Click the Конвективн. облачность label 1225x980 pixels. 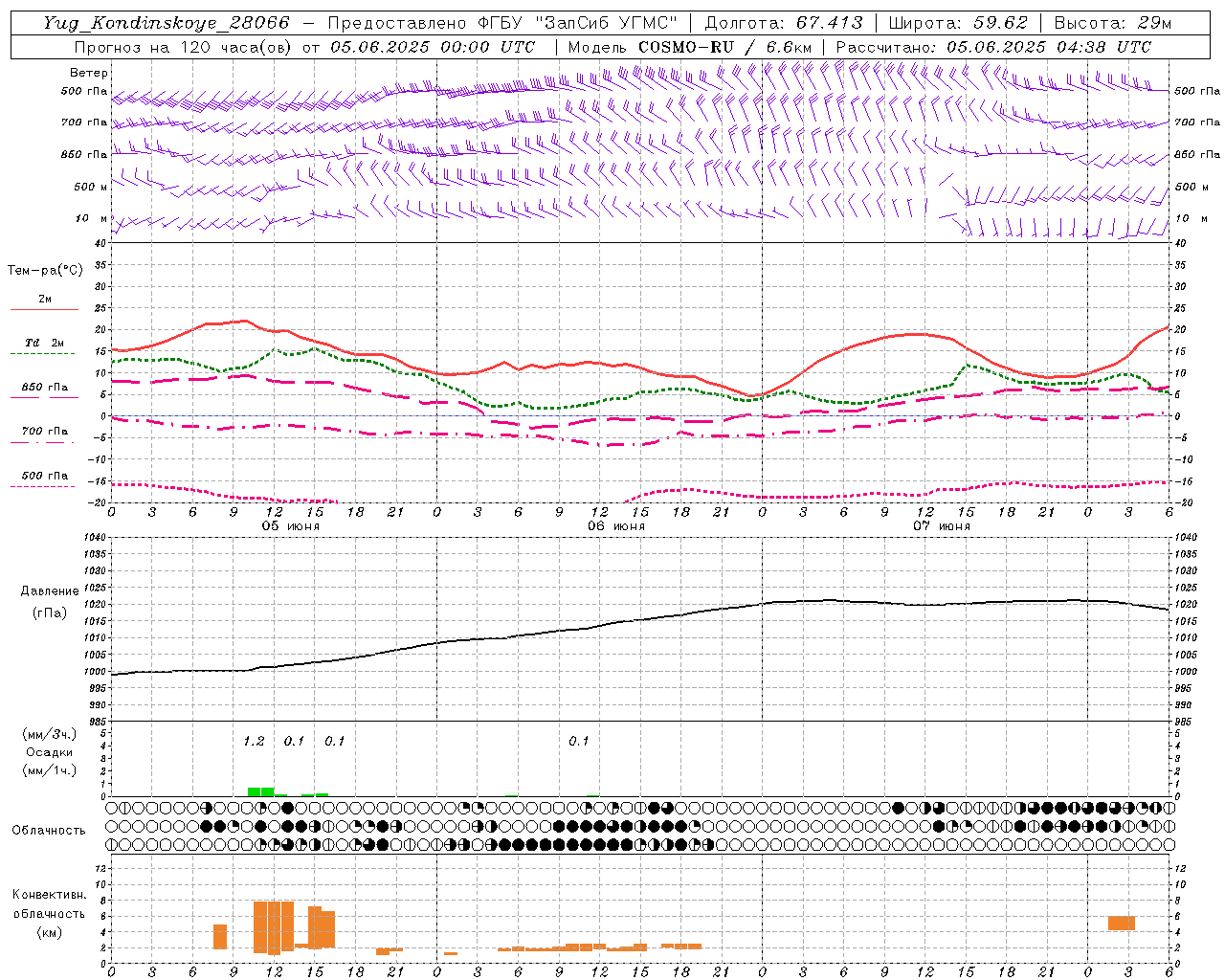49,904
